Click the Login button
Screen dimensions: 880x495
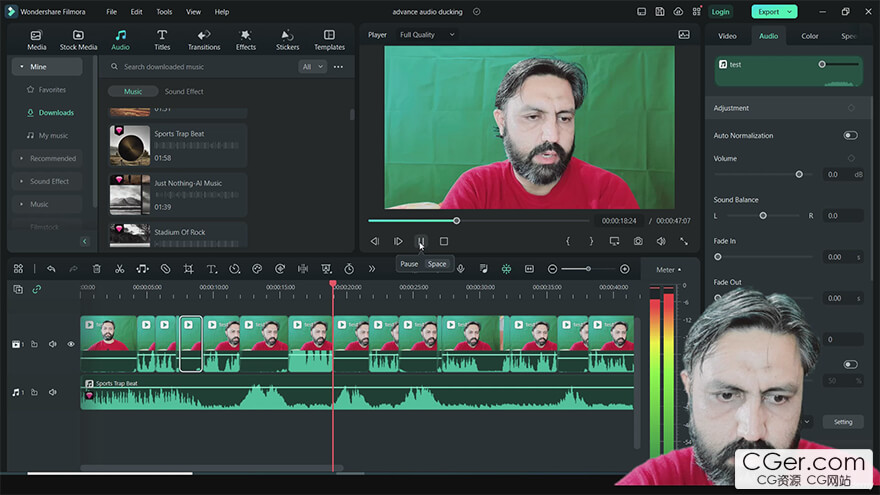[720, 12]
